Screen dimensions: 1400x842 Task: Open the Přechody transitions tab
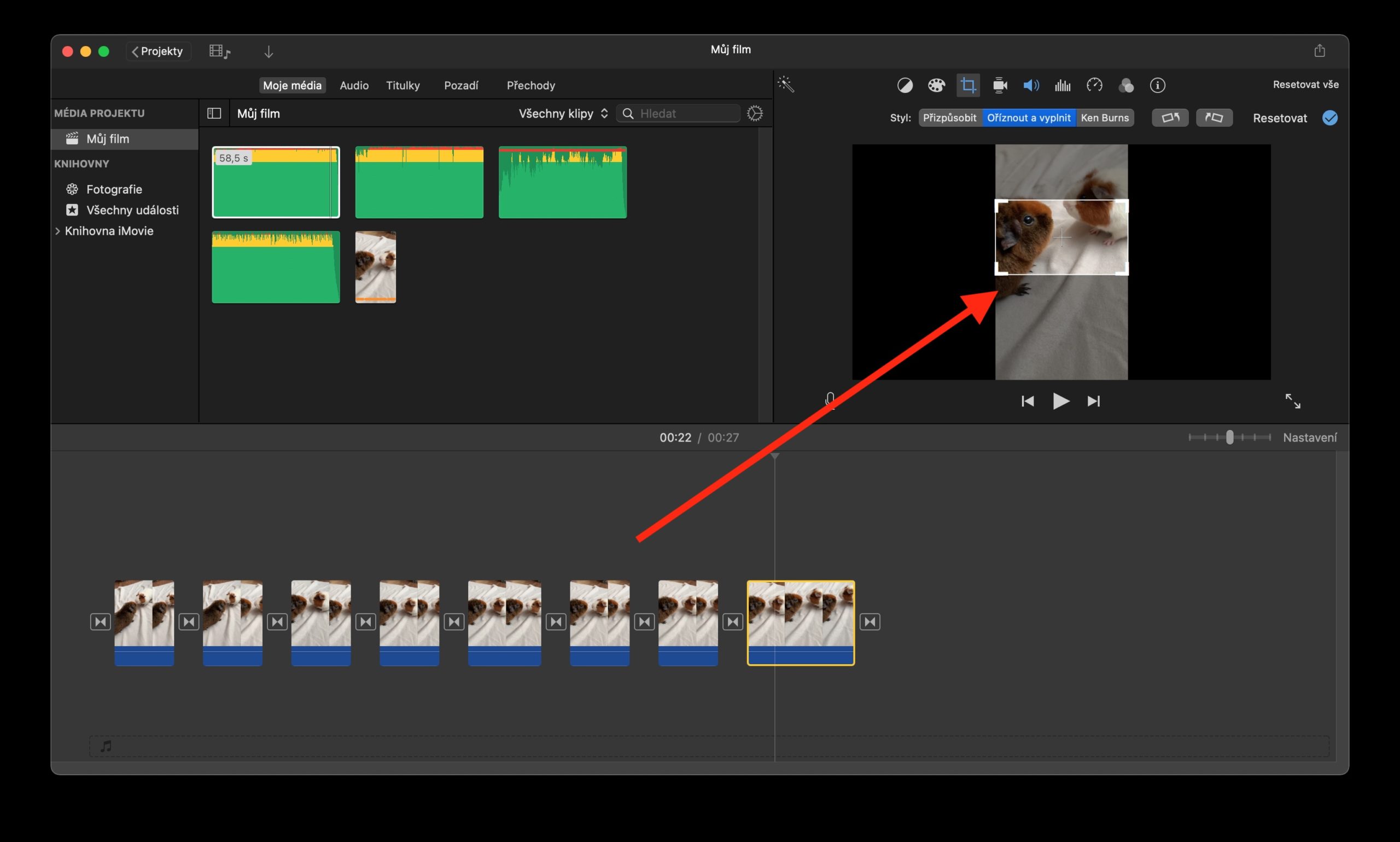click(530, 85)
